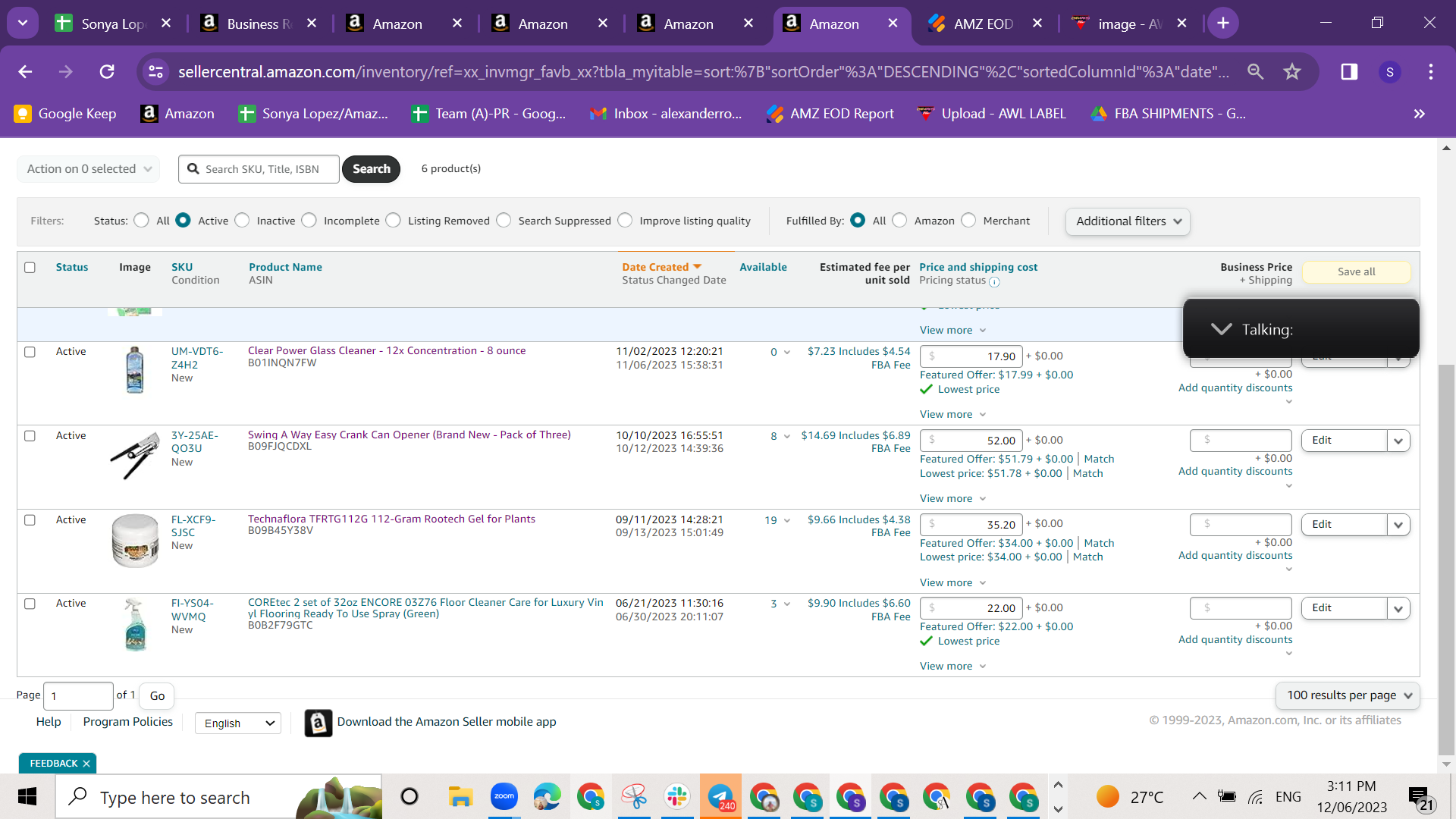This screenshot has height=819, width=1456.
Task: Open Technaflora Rootech Gel product link
Action: [x=391, y=519]
